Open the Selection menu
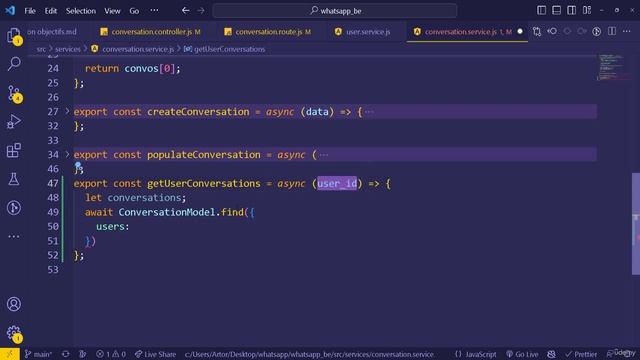 (x=81, y=11)
